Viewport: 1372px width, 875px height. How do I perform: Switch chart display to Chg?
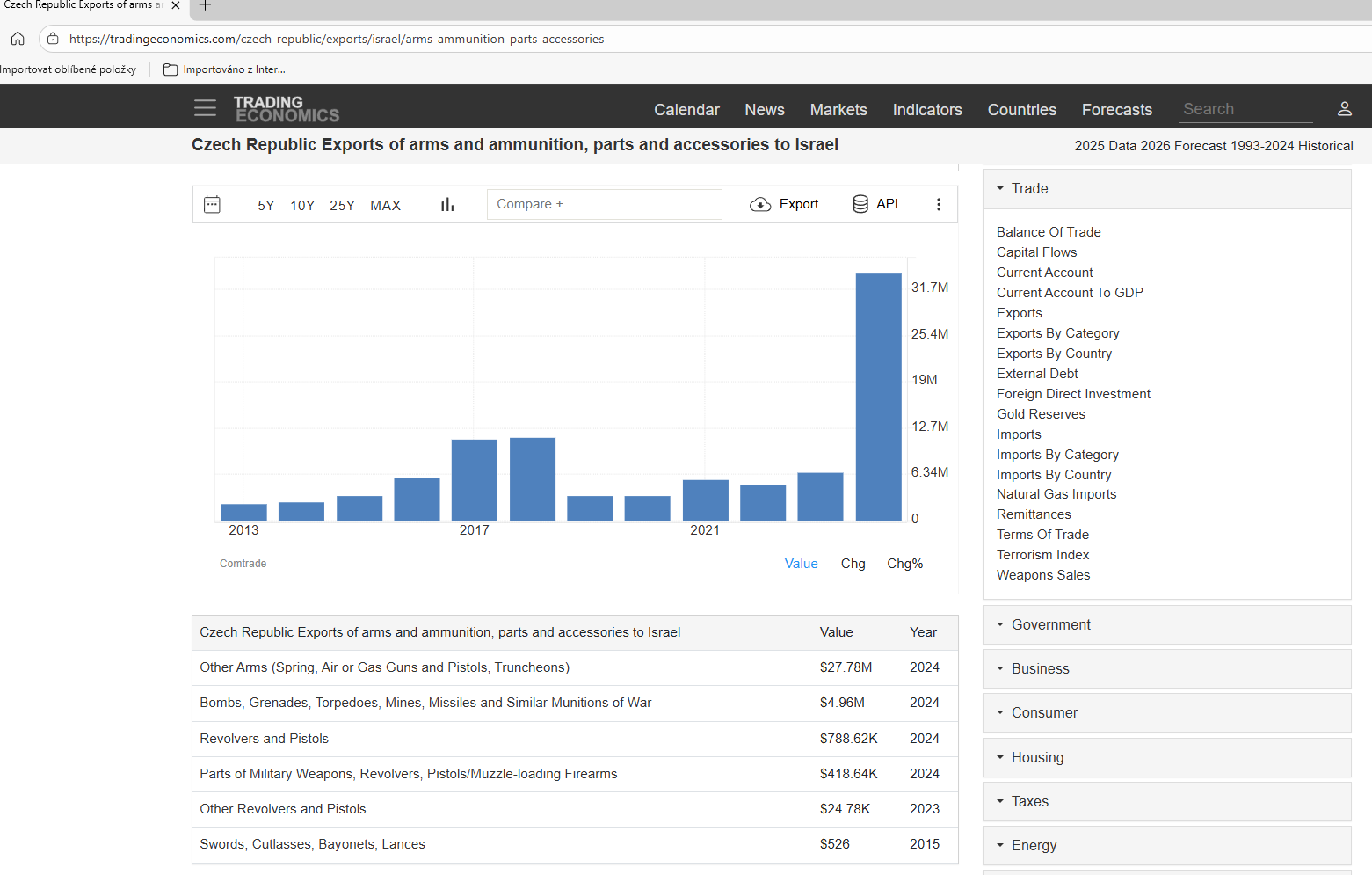click(x=853, y=564)
